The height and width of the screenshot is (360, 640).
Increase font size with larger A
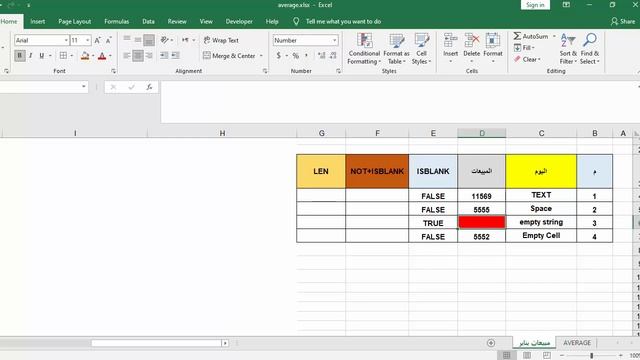(x=98, y=40)
